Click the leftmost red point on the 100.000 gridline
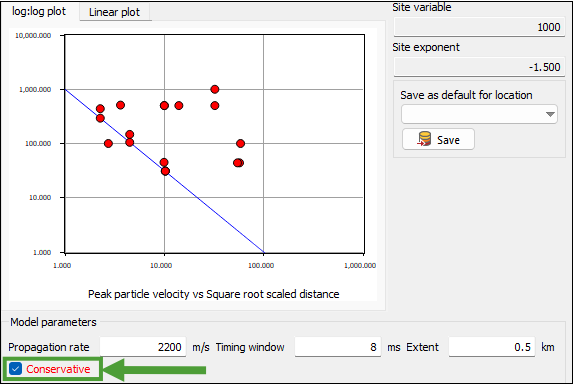Screen dimensions: 573x384 click(x=108, y=143)
